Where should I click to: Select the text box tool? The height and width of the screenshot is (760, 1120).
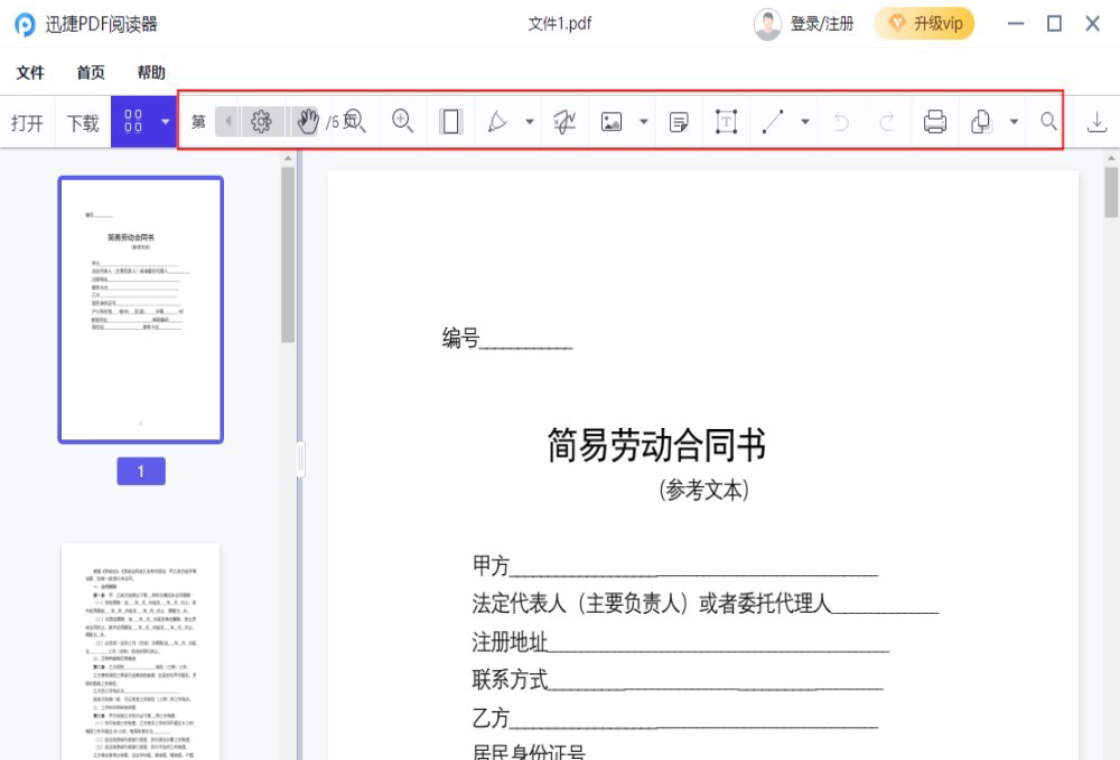pyautogui.click(x=726, y=120)
